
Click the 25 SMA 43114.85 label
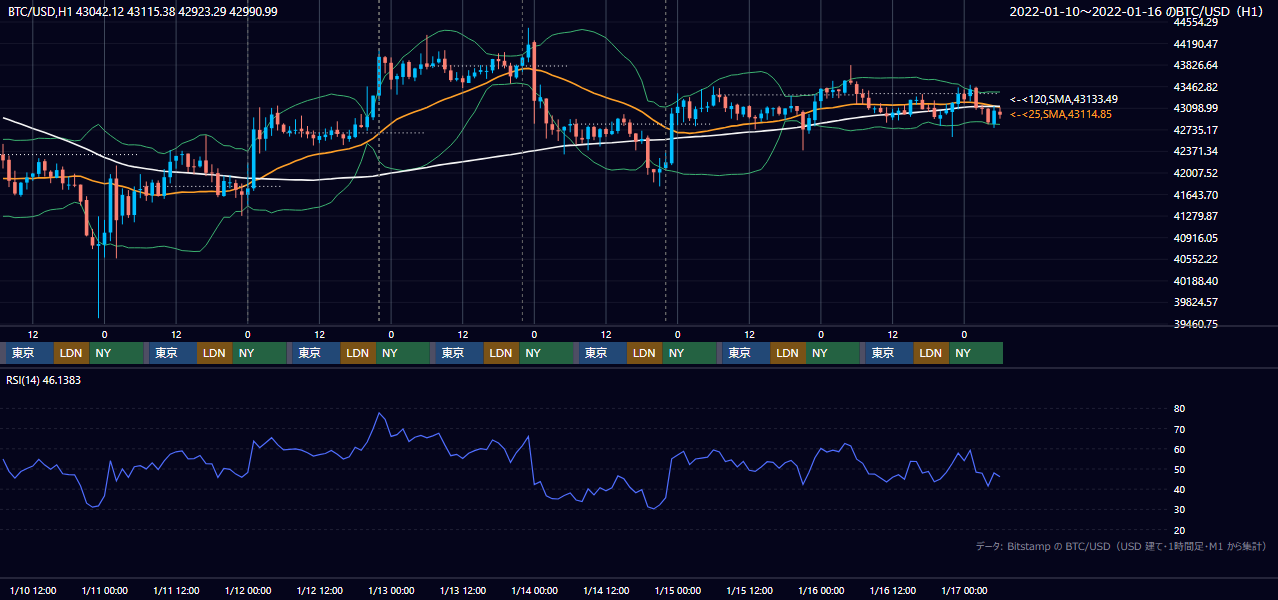[x=1061, y=114]
